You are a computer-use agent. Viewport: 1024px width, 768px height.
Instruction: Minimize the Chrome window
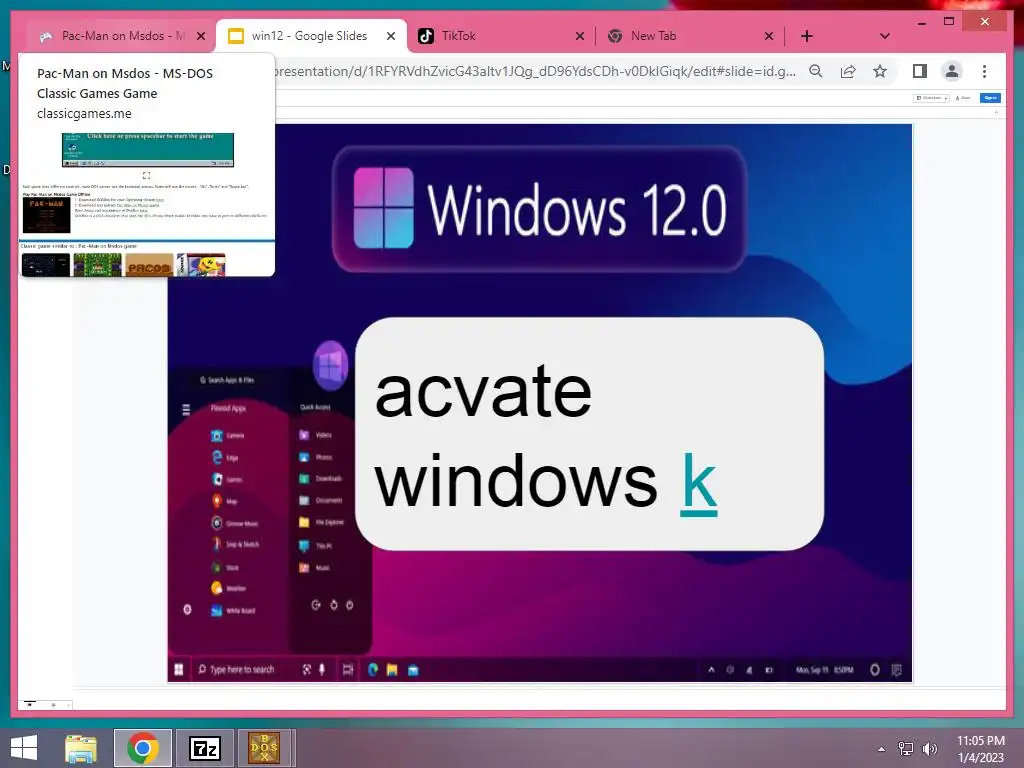pos(922,22)
